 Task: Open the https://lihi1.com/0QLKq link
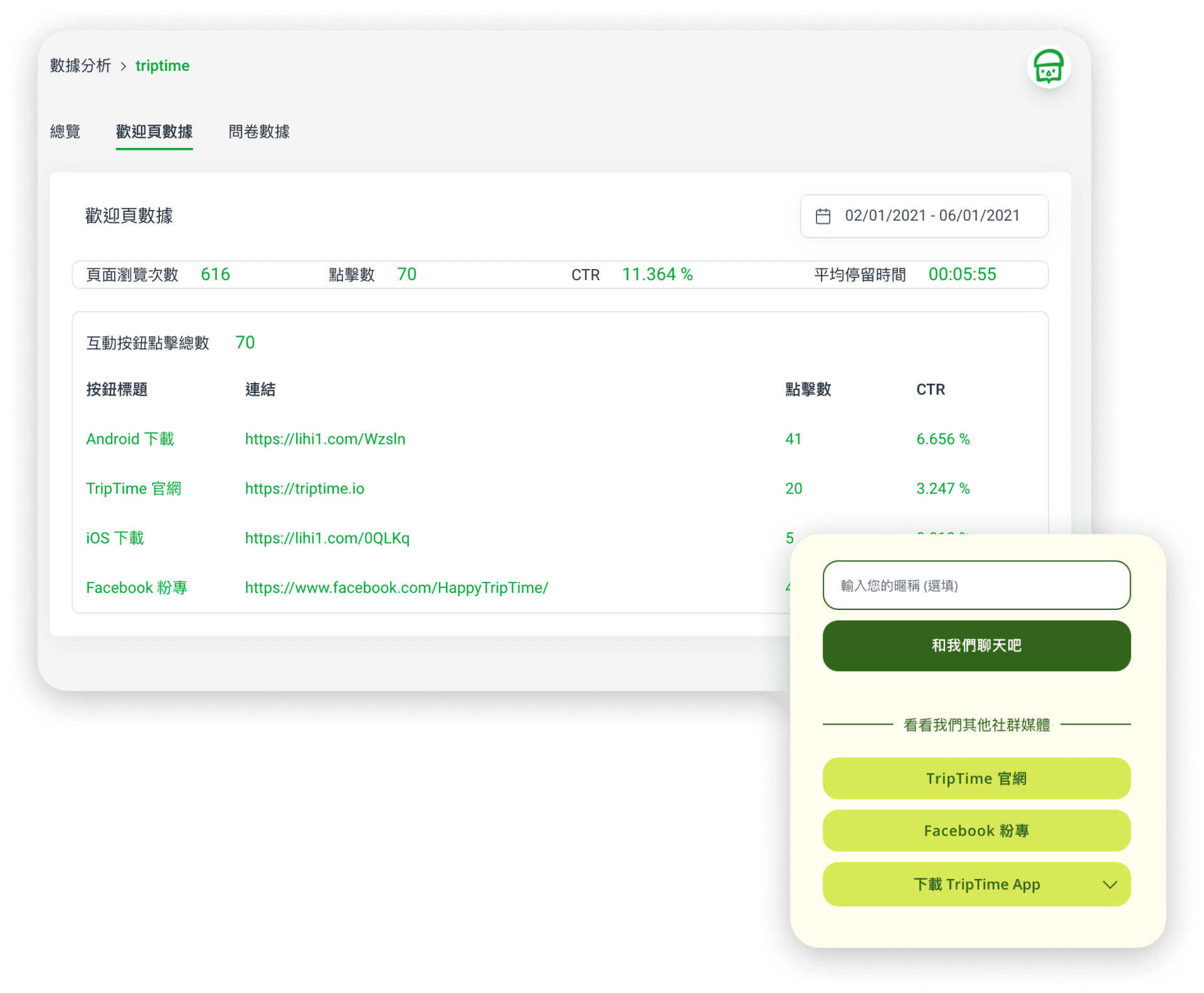327,538
